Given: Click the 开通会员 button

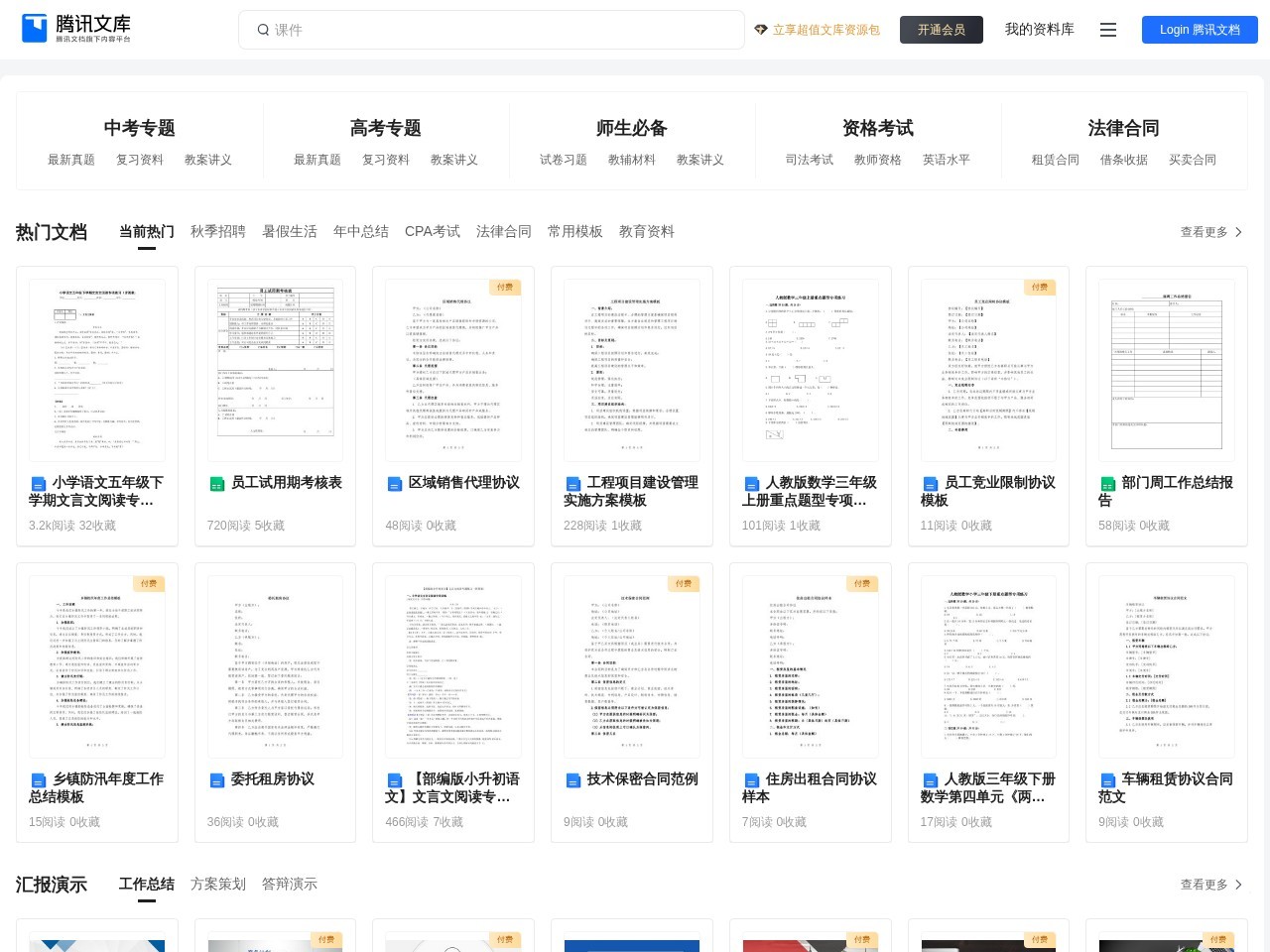Looking at the screenshot, I should pyautogui.click(x=942, y=30).
